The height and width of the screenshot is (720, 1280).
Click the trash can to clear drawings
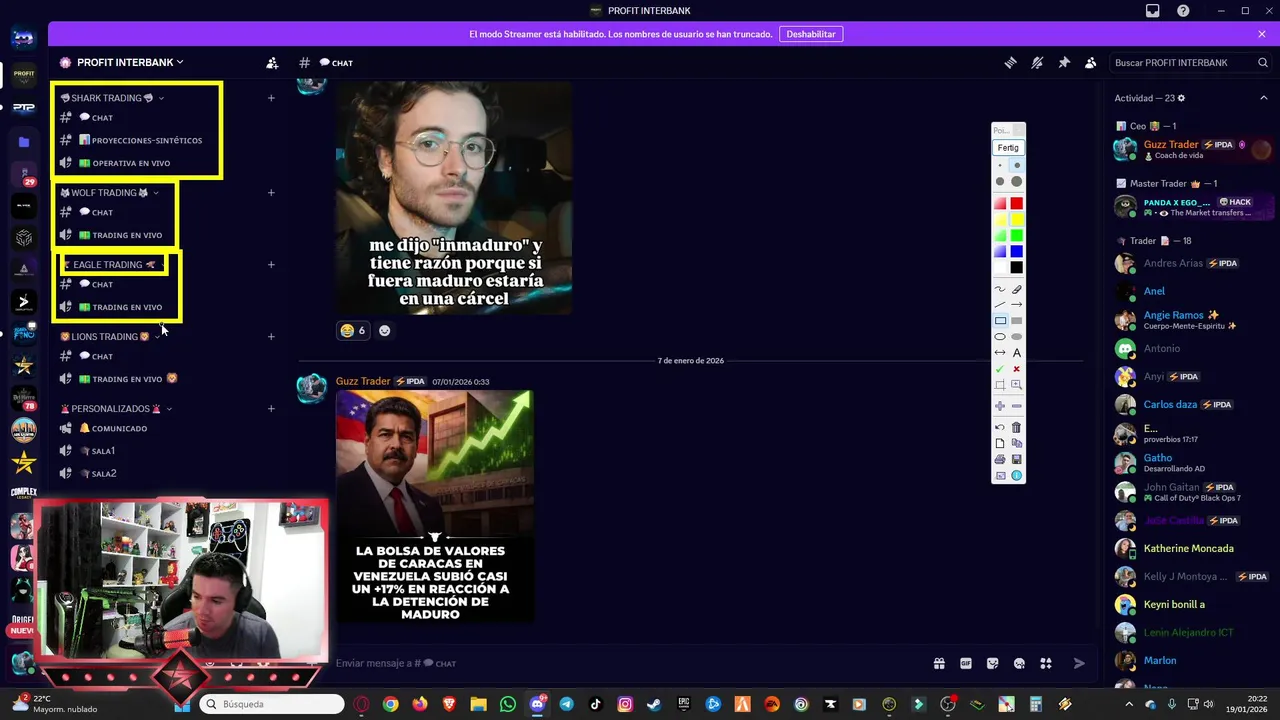(1017, 427)
